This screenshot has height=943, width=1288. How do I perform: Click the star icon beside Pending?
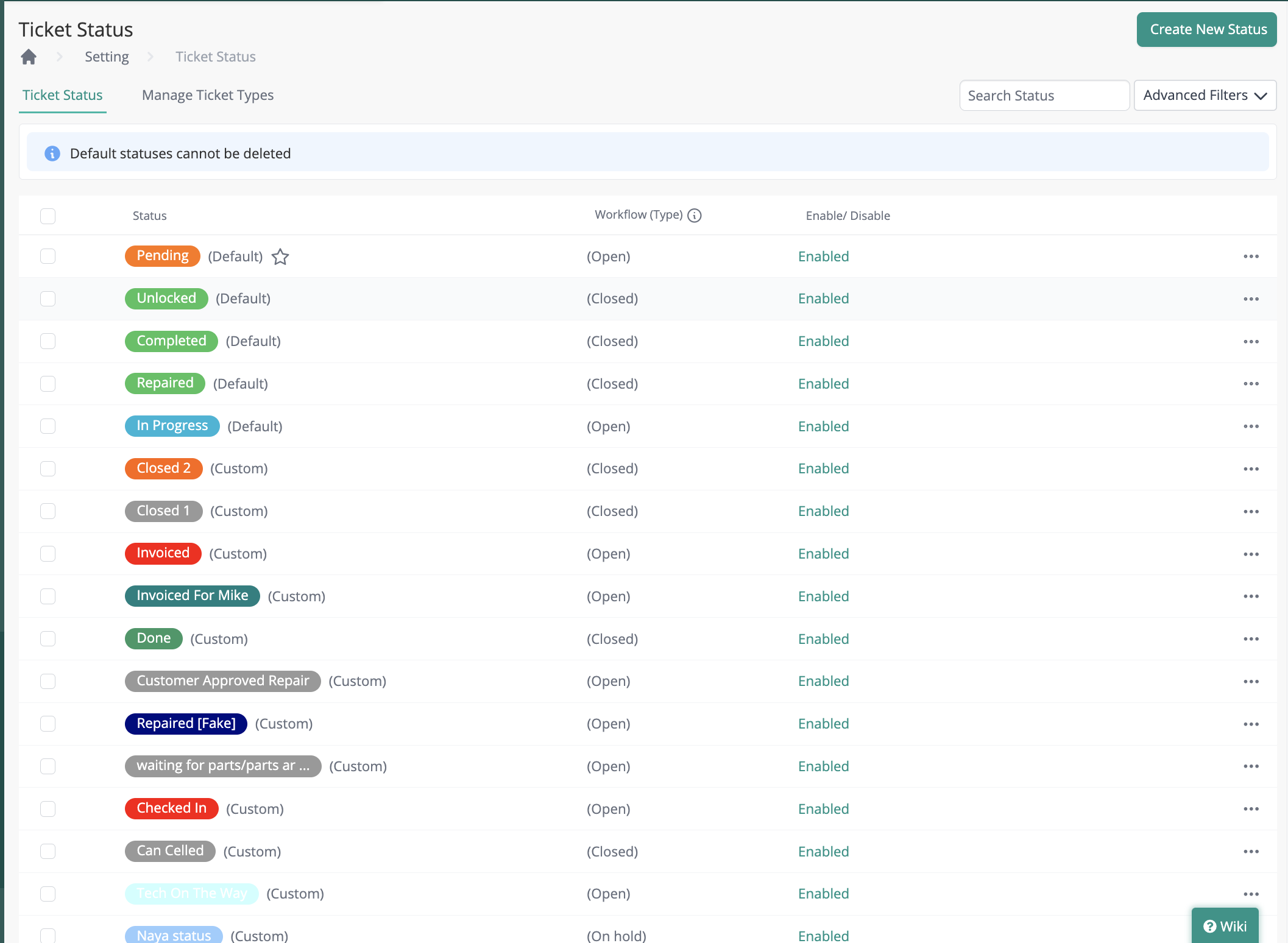280,257
